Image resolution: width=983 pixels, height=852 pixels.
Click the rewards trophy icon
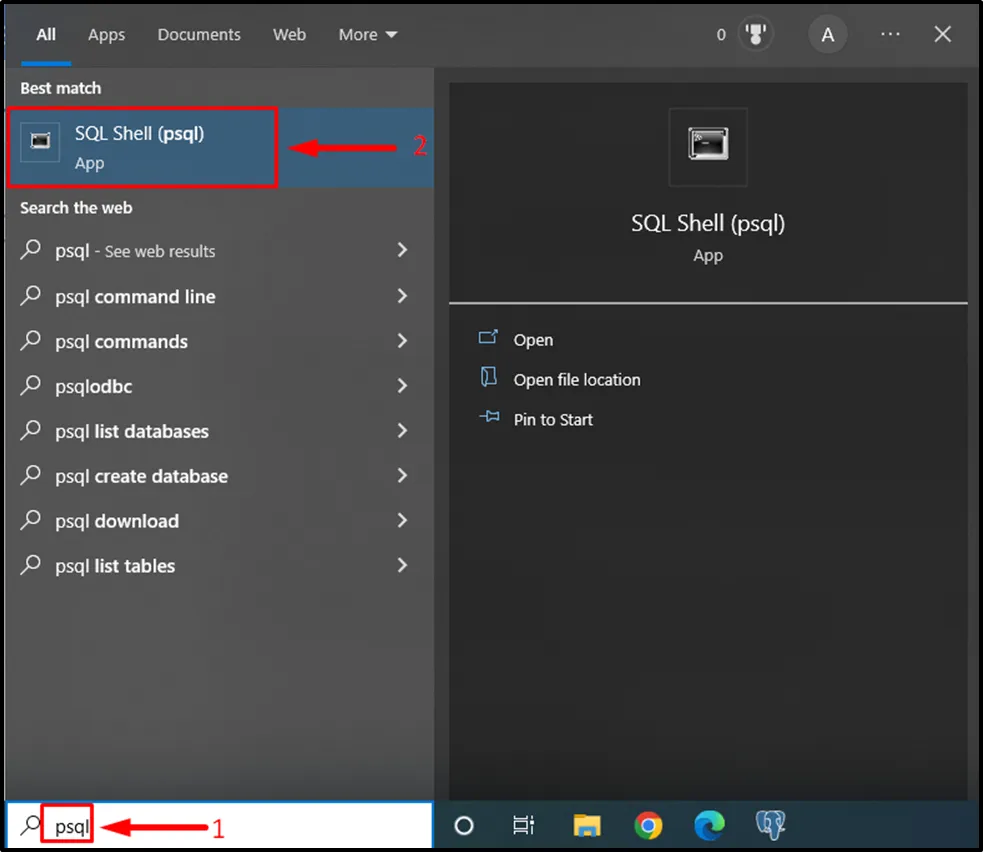(755, 35)
